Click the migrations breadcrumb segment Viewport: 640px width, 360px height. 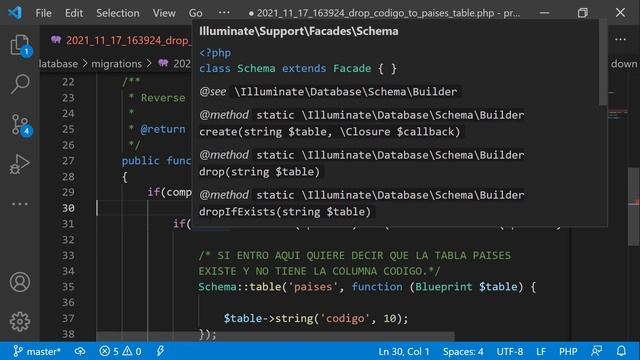[116, 64]
